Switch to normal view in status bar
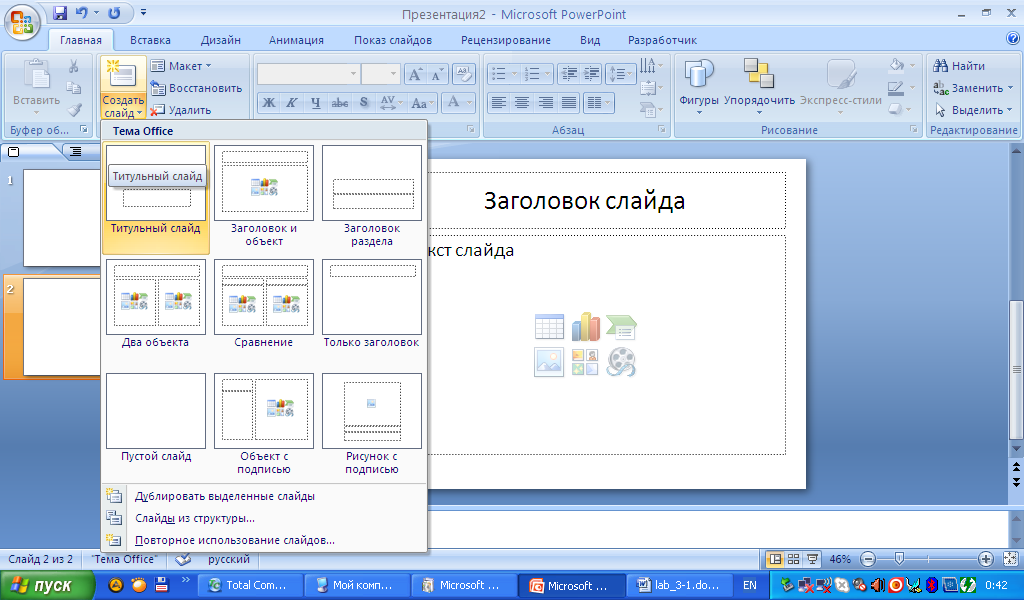The height and width of the screenshot is (600, 1024). click(775, 559)
